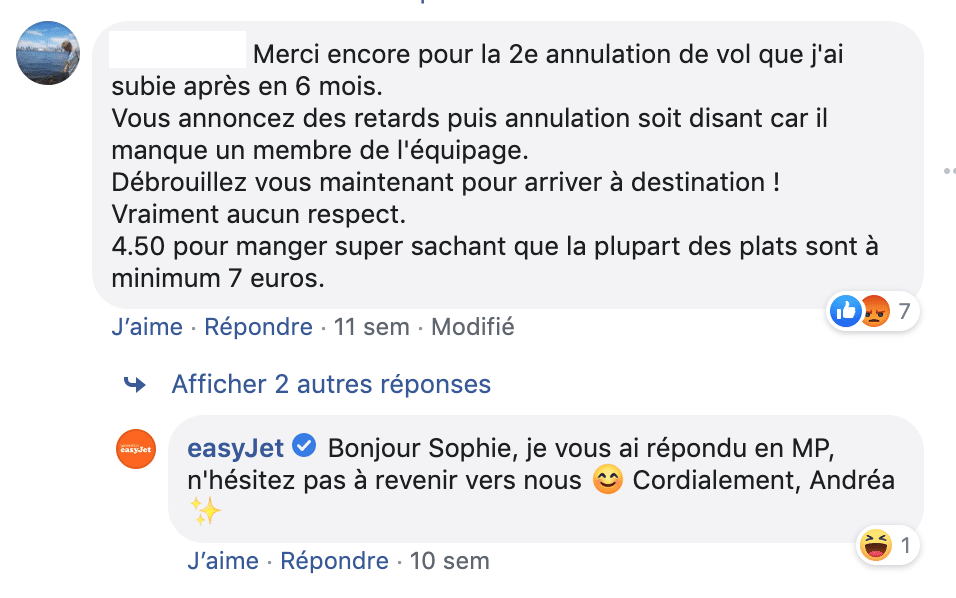Open reaction count 7 on first comment
Screen dimensions: 956x598
pyautogui.click(x=904, y=312)
